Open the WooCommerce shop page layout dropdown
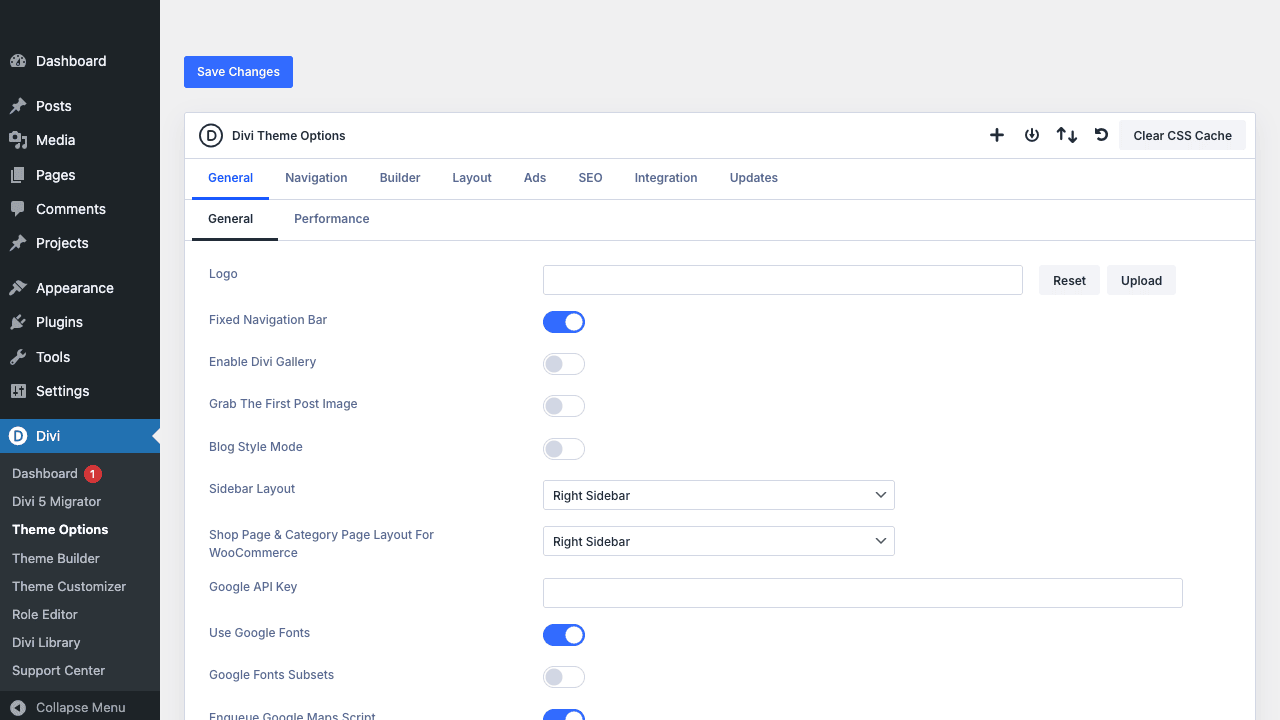Image resolution: width=1280 pixels, height=720 pixels. 719,541
